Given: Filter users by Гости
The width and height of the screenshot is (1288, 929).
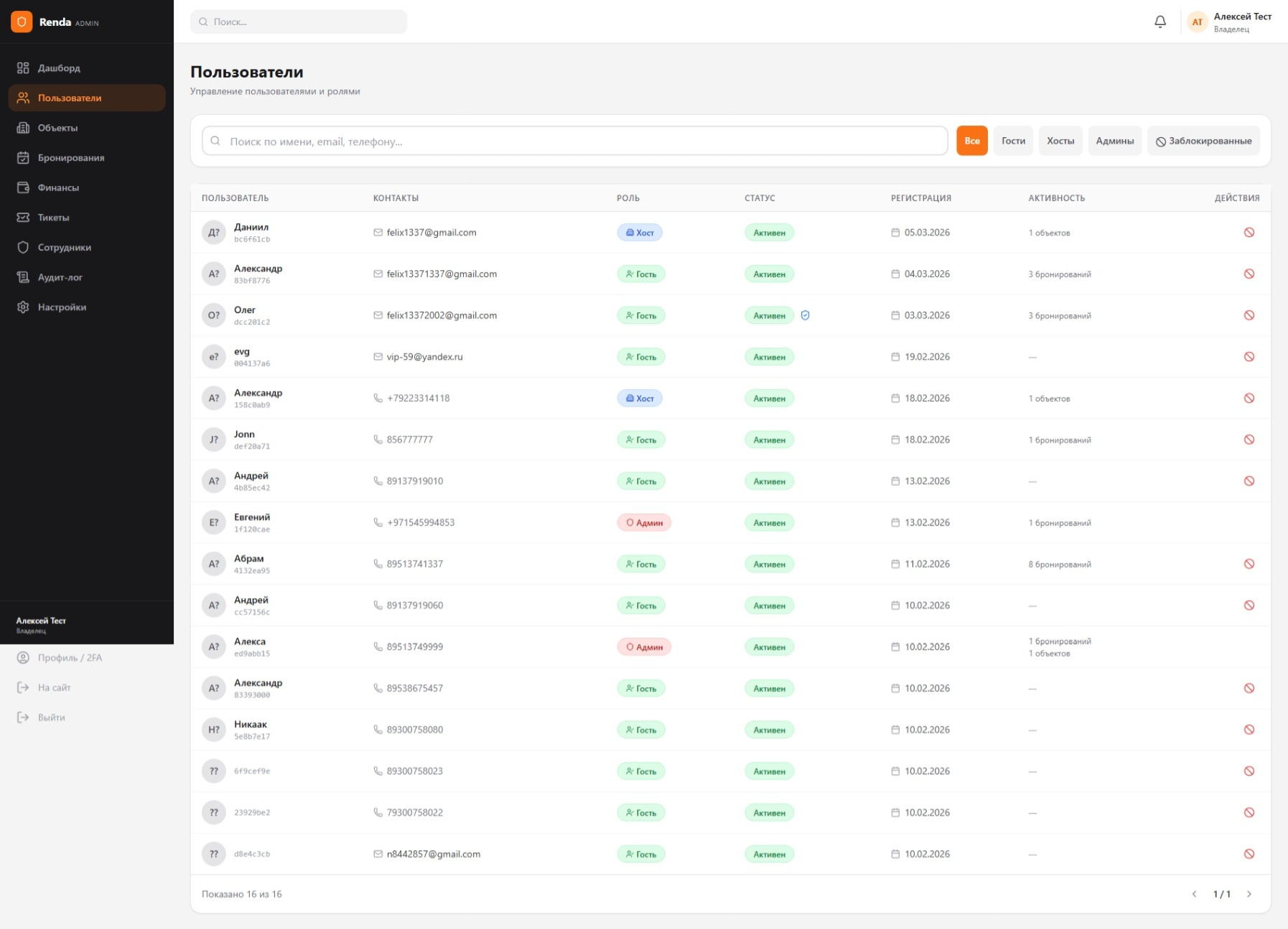Looking at the screenshot, I should (x=1014, y=141).
